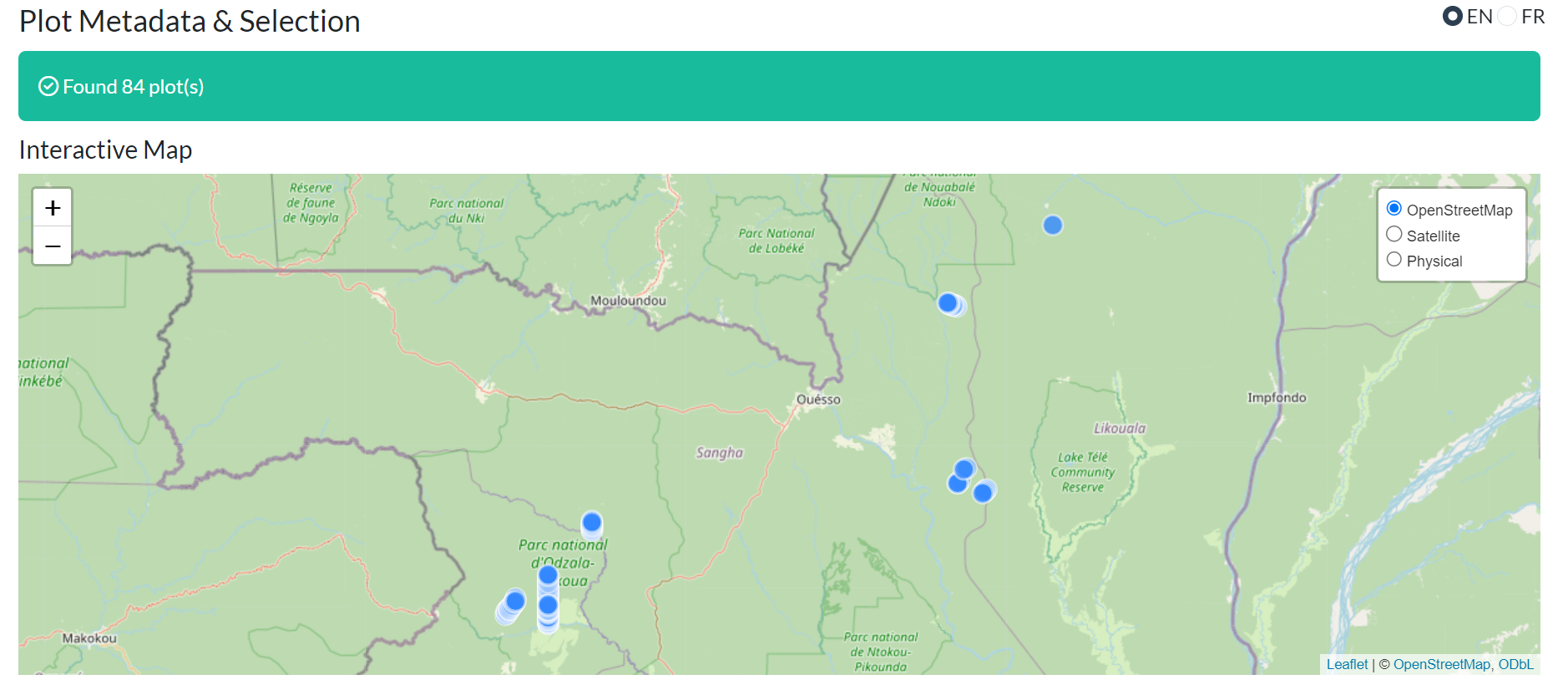
Task: Click the 'Found 84 plot(s)' message text
Action: pos(134,87)
